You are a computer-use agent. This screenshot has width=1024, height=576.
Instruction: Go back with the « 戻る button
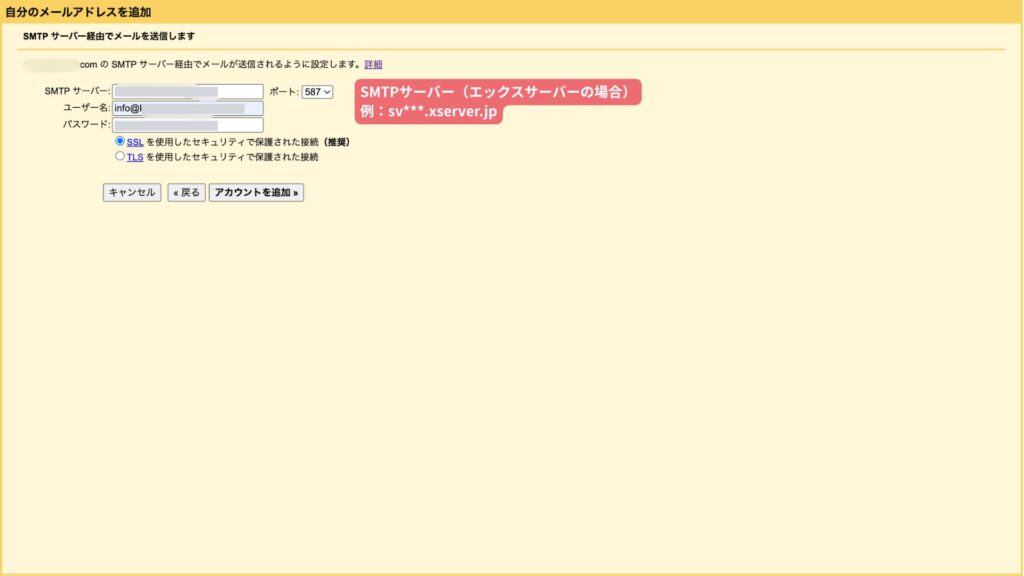(186, 192)
